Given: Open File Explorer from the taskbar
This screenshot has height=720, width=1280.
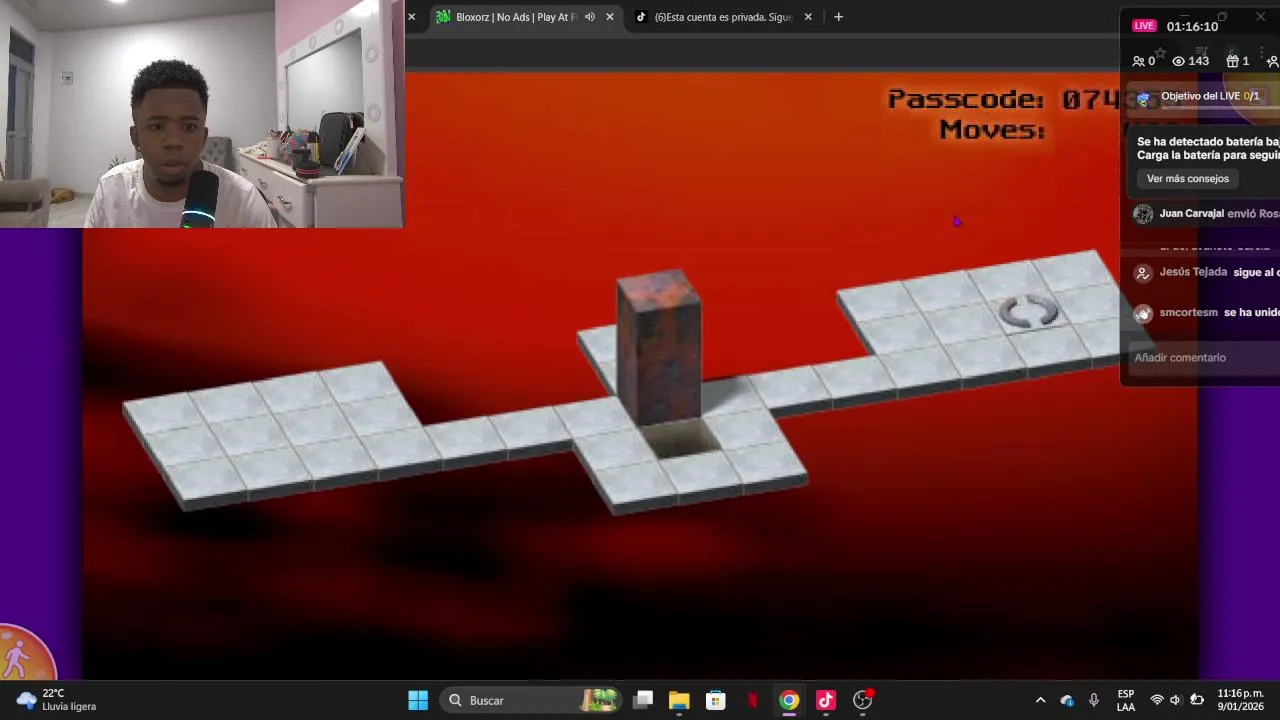Looking at the screenshot, I should (679, 700).
